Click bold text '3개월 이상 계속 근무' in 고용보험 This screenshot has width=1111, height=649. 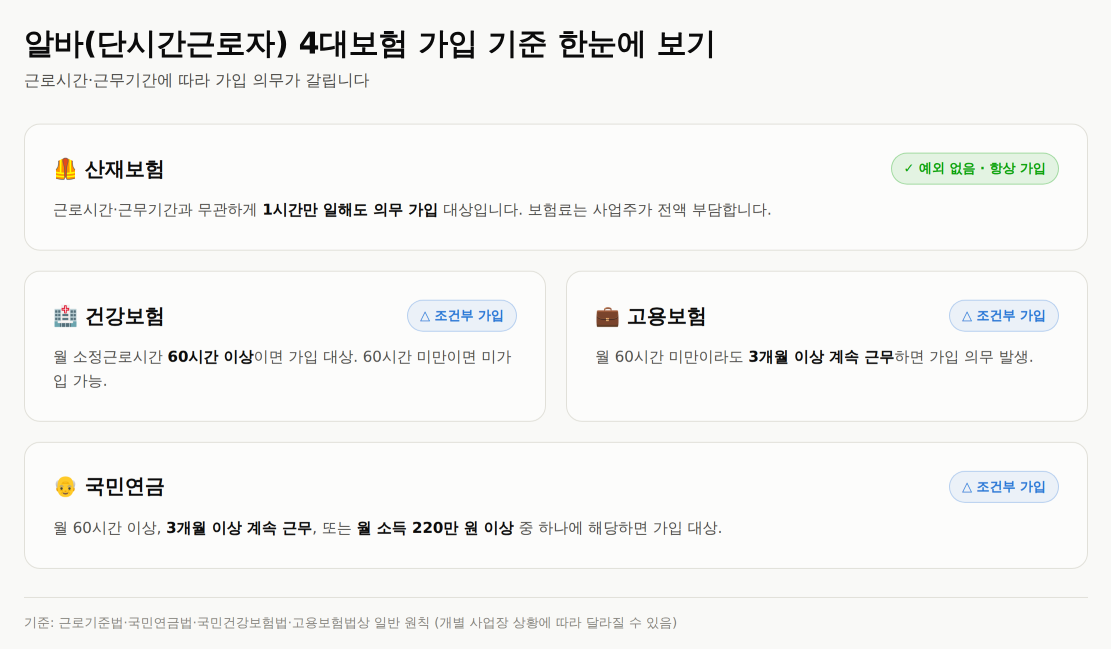tap(821, 356)
